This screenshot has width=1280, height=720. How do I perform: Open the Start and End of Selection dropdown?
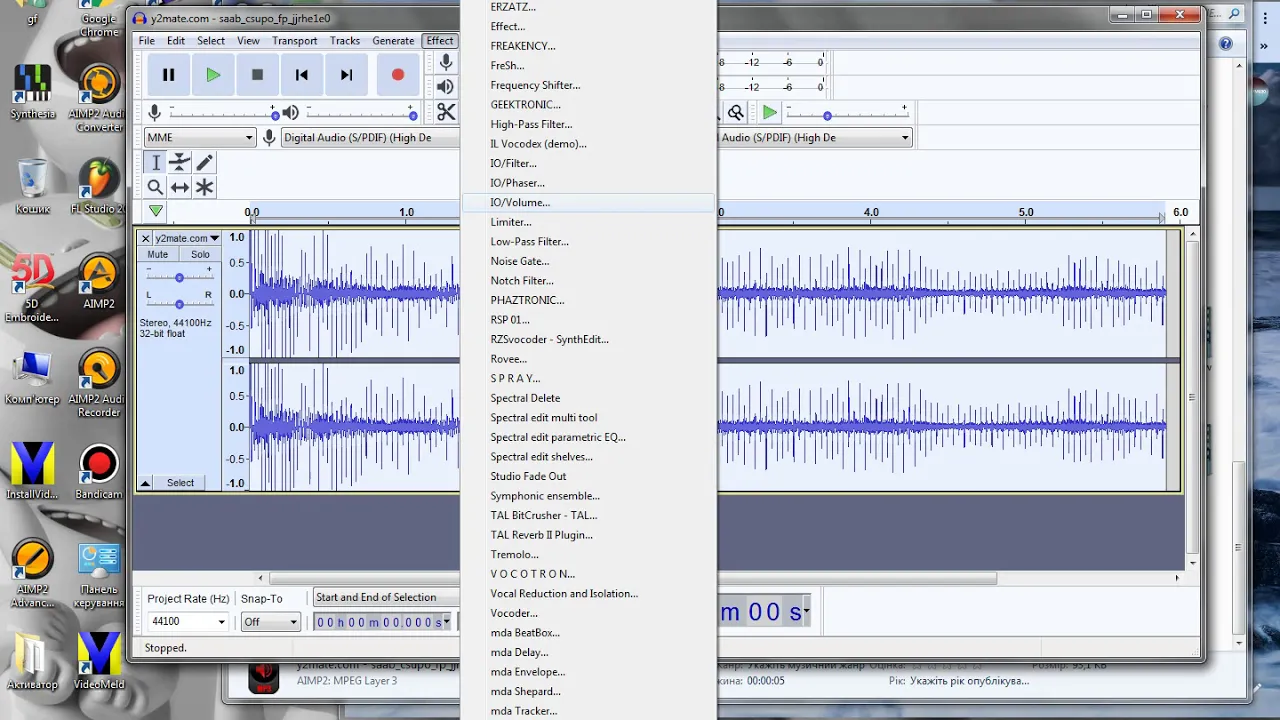pyautogui.click(x=386, y=597)
